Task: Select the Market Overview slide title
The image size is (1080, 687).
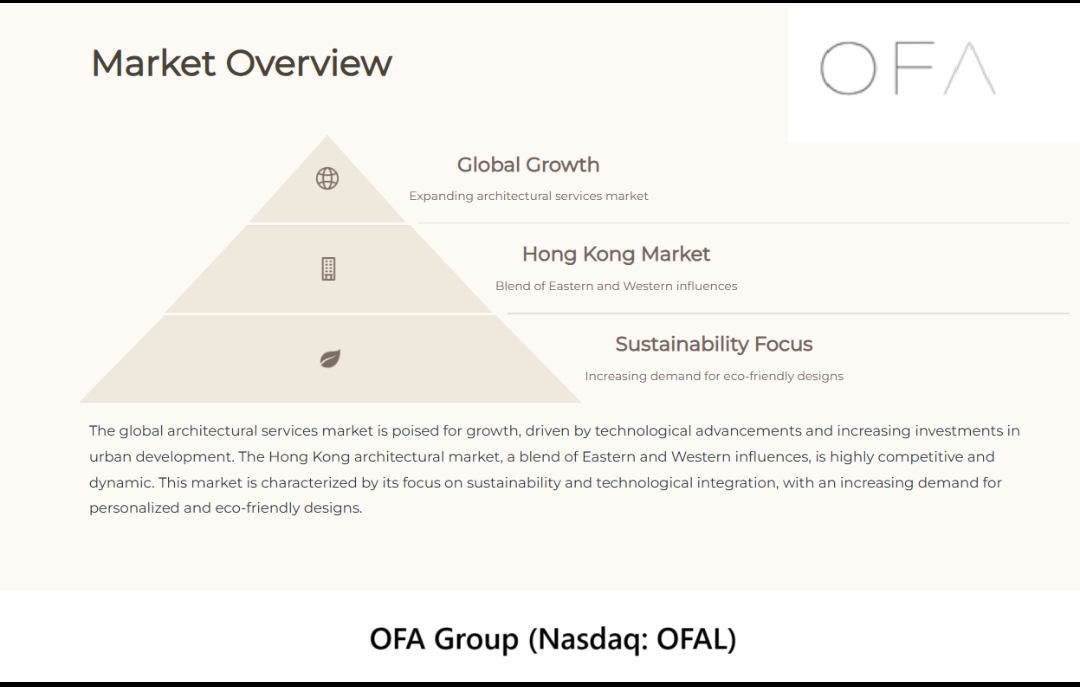Action: point(241,63)
